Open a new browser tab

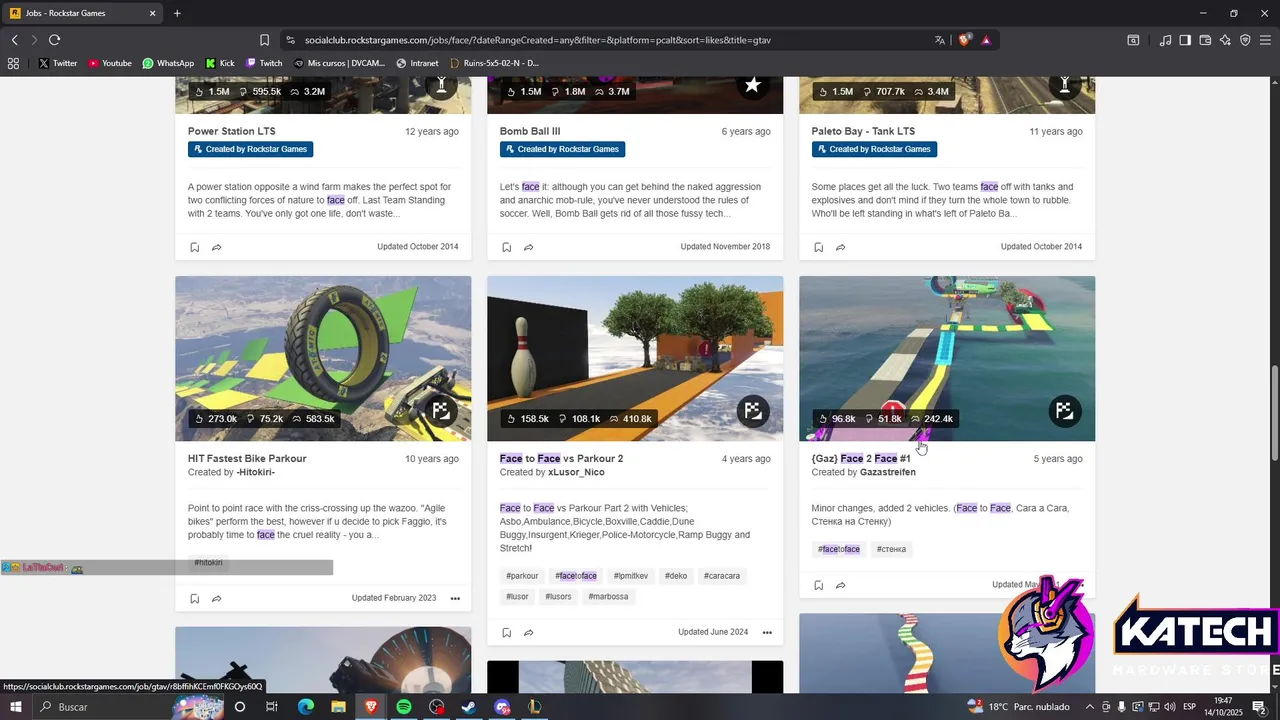[x=177, y=13]
